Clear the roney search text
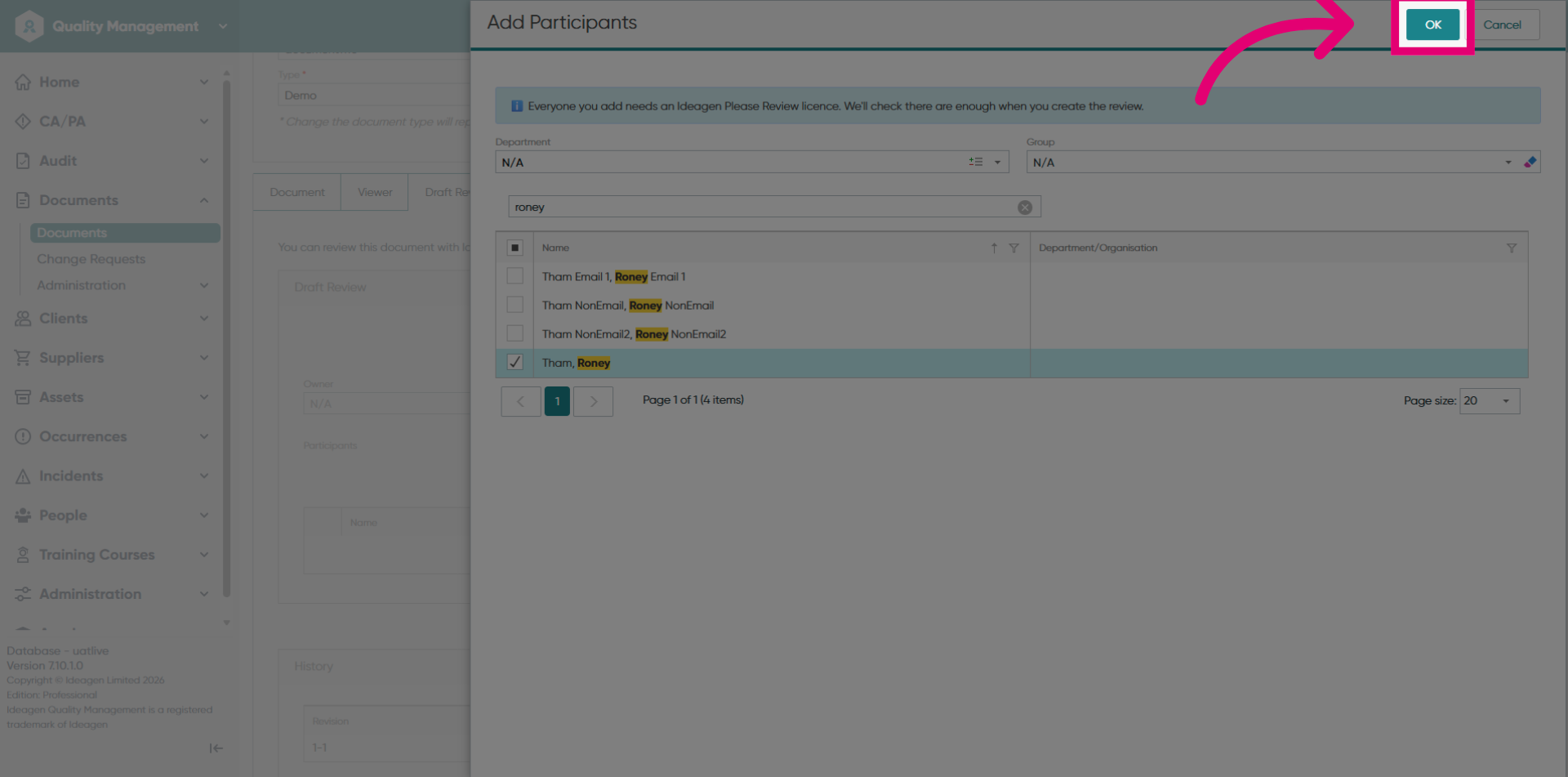The image size is (1568, 777). click(x=1024, y=208)
